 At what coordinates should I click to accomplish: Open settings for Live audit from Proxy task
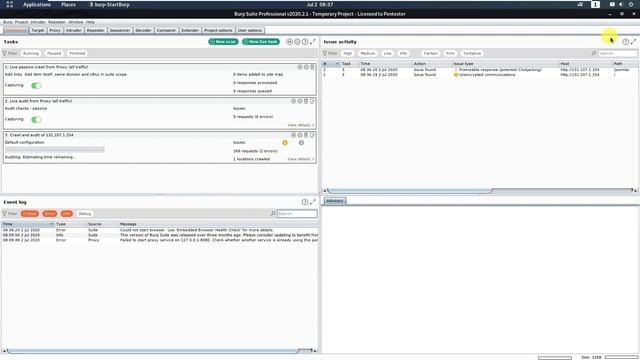point(300,101)
